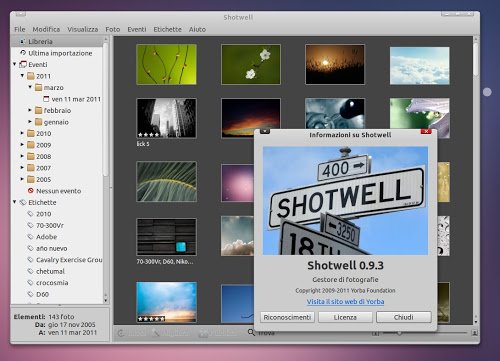500x361 pixels.
Task: Click the tag icon next to Adobe
Action: 31,237
